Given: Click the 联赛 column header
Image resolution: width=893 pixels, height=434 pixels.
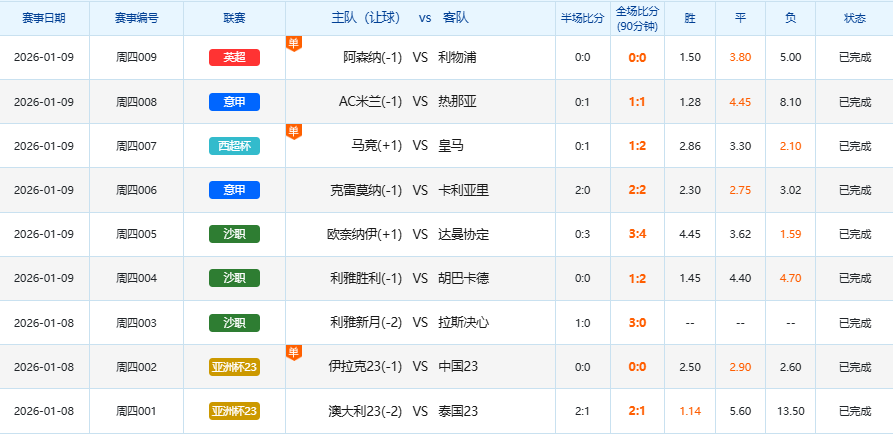Looking at the screenshot, I should click(234, 18).
